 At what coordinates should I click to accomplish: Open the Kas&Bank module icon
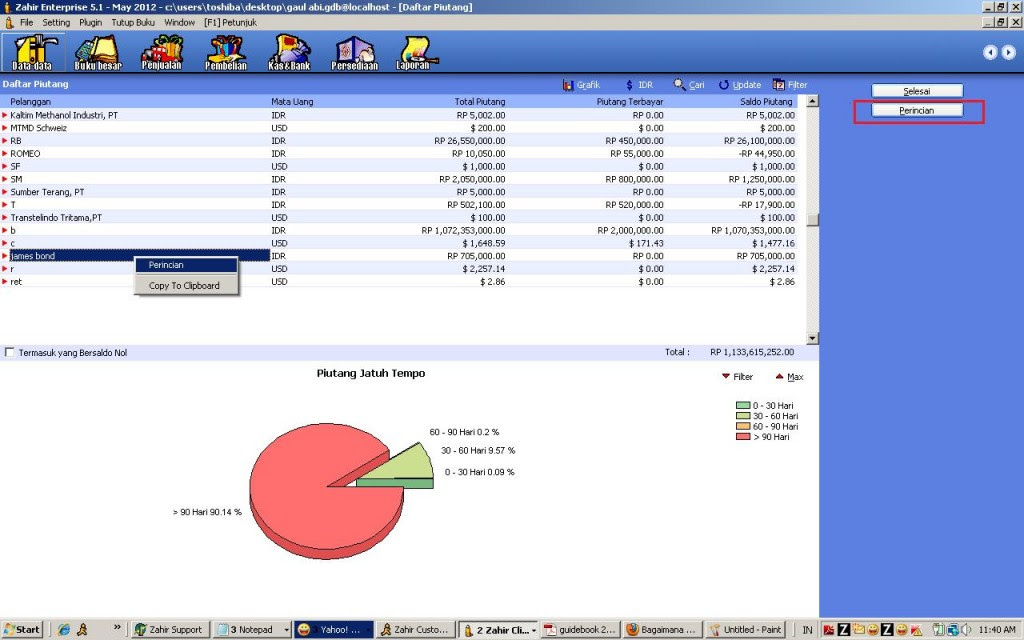click(289, 52)
